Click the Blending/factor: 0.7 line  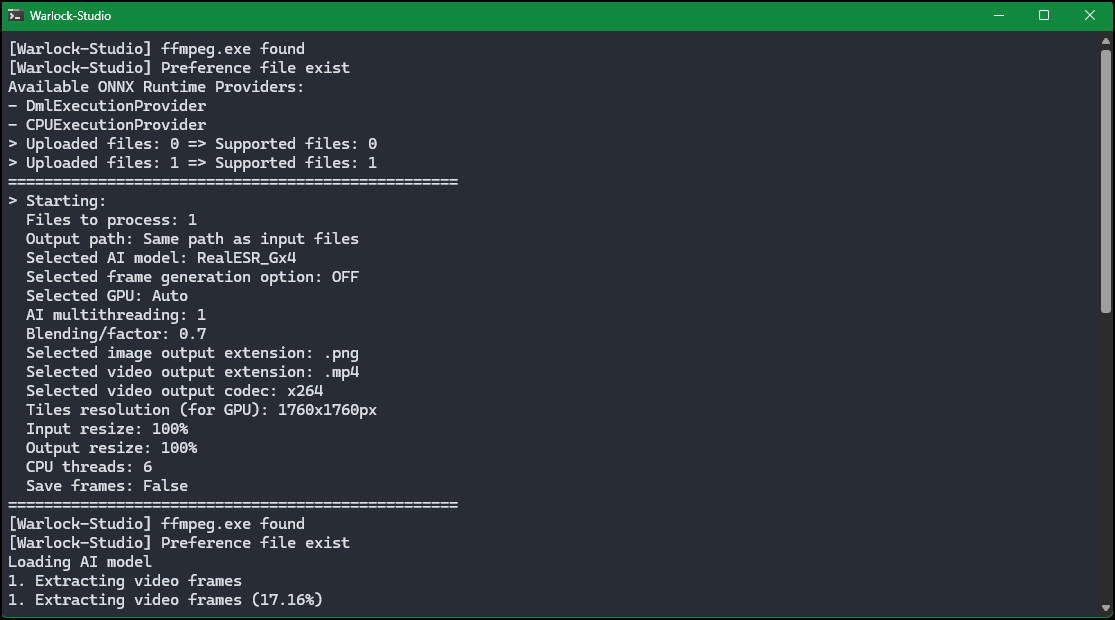pyautogui.click(x=116, y=334)
